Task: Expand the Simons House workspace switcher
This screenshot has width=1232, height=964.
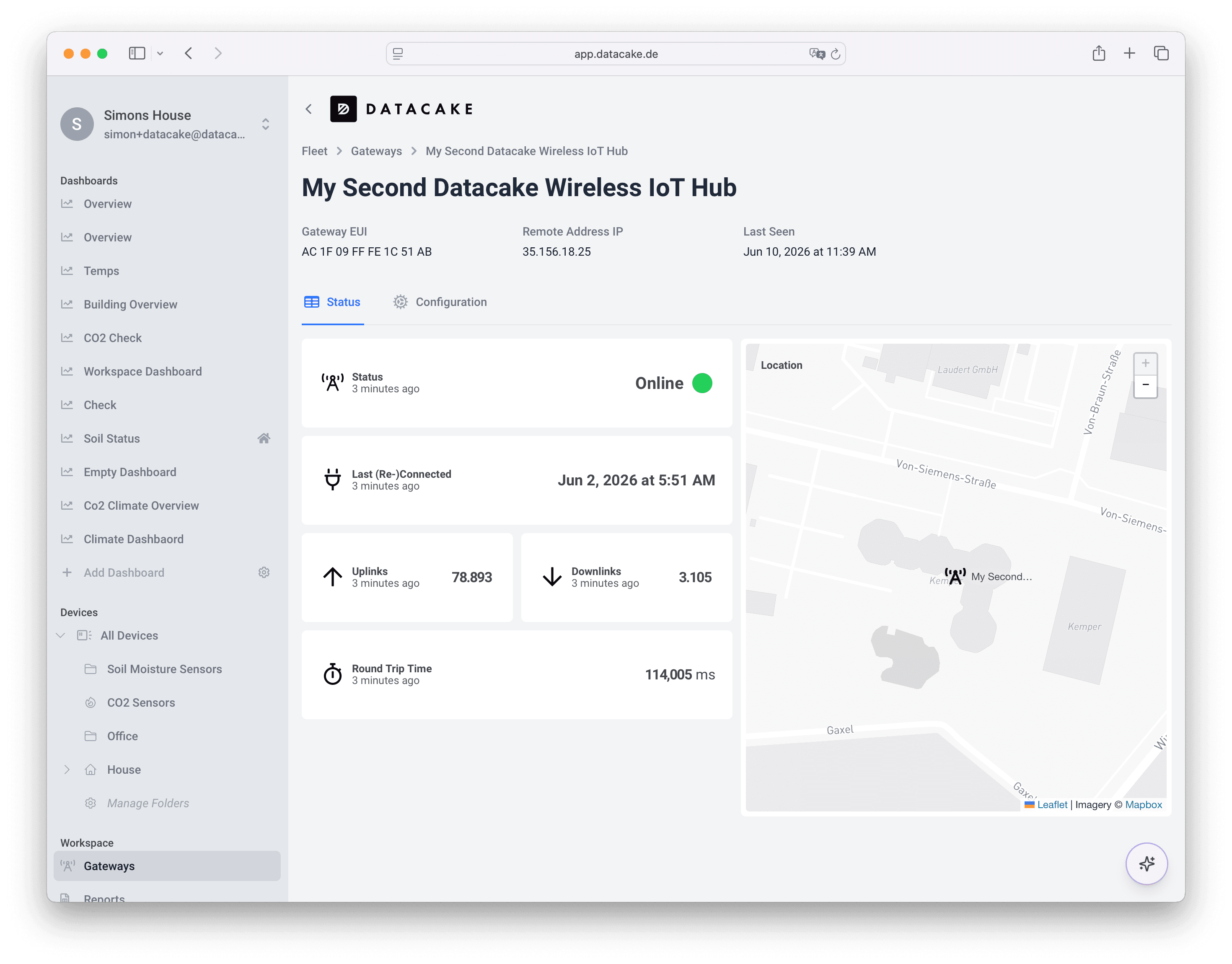Action: click(x=265, y=124)
